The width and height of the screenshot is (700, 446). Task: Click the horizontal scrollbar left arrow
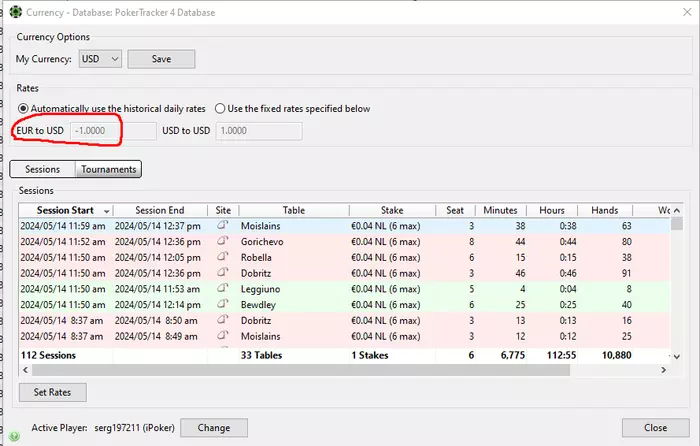[x=25, y=370]
